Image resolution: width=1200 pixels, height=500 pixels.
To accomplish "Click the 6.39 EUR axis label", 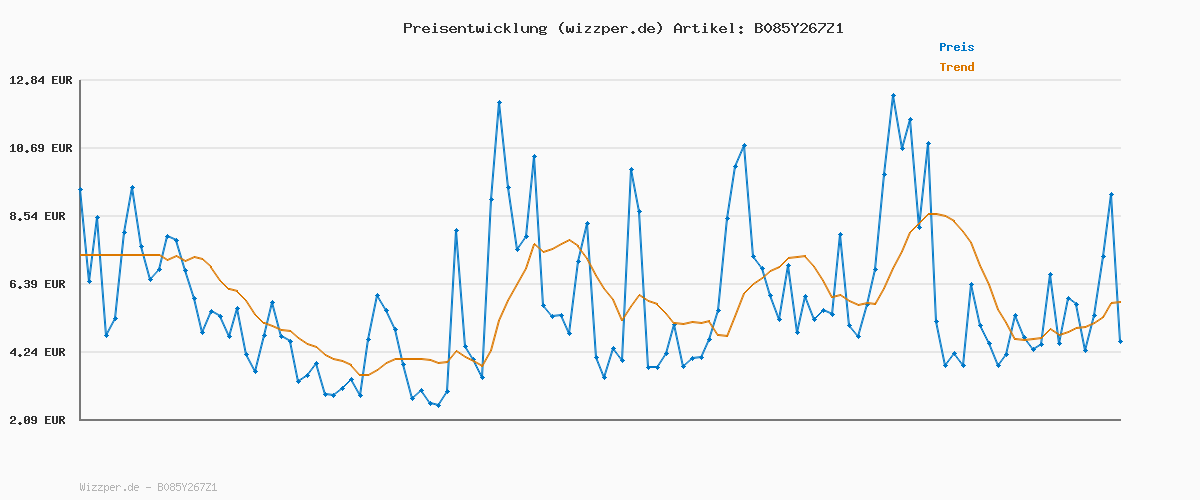I will click(x=40, y=284).
